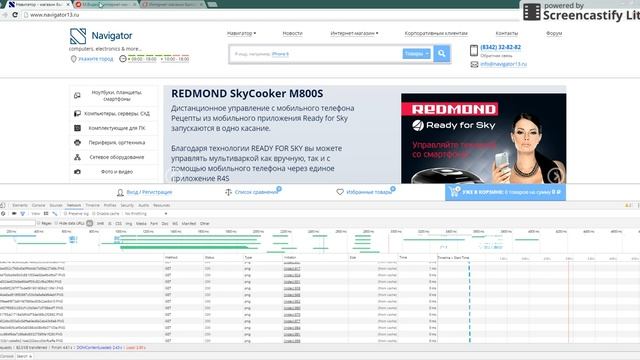Select the CSS resource type filter
Viewport: 640px width, 360px height.
(118, 223)
